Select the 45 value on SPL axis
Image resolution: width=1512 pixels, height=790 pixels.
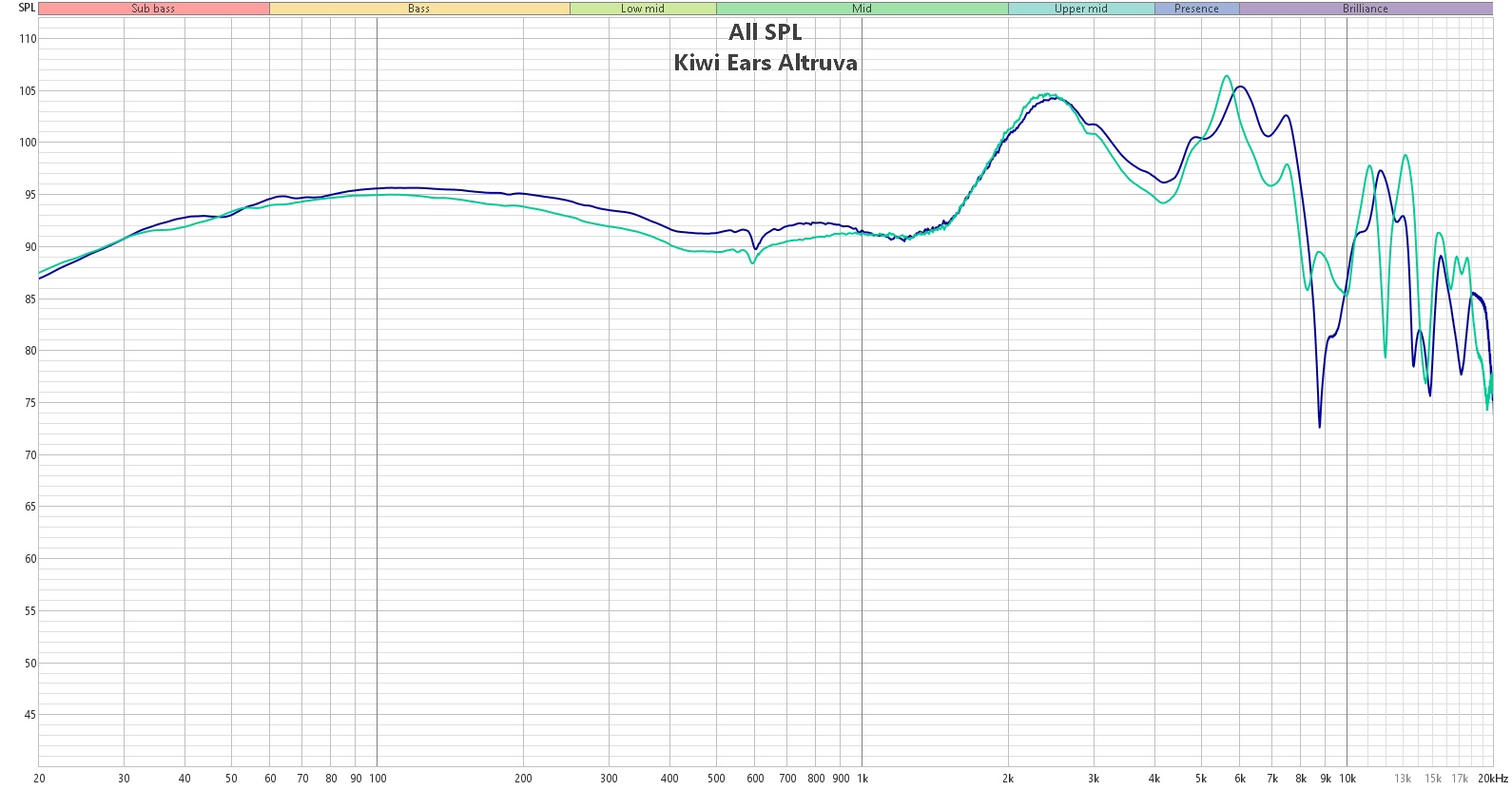(x=30, y=715)
